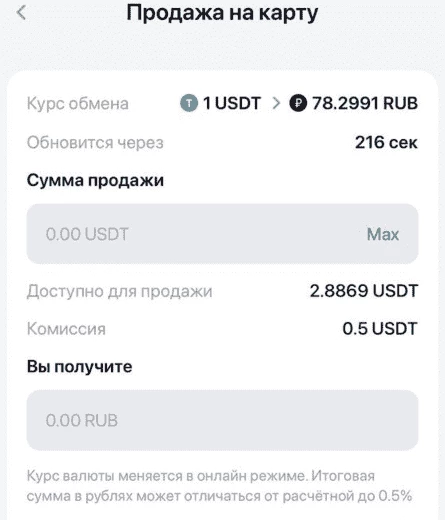Focus the 0.00 RUB receive amount field

[222, 420]
